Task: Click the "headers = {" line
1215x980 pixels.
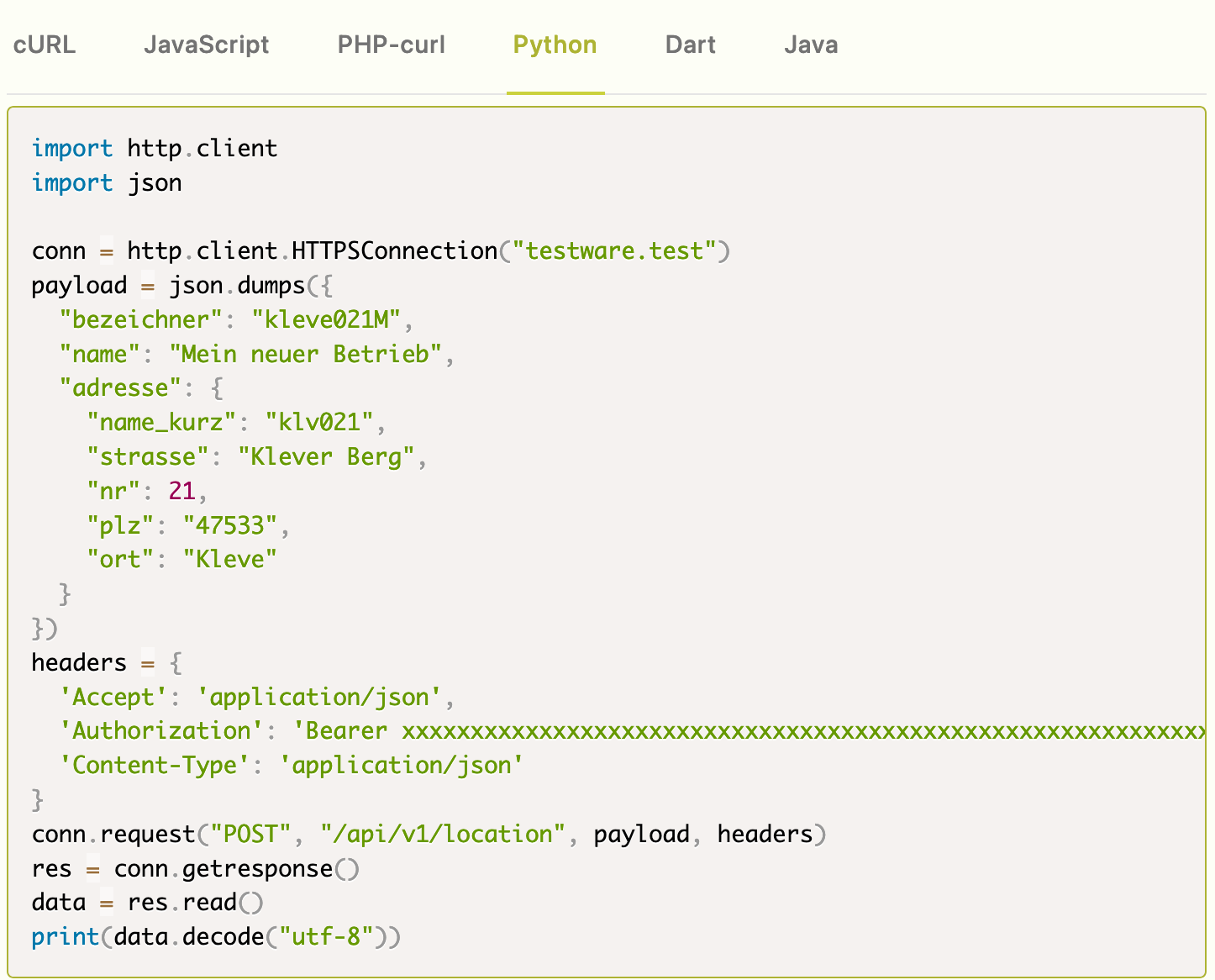Action: click(x=107, y=662)
